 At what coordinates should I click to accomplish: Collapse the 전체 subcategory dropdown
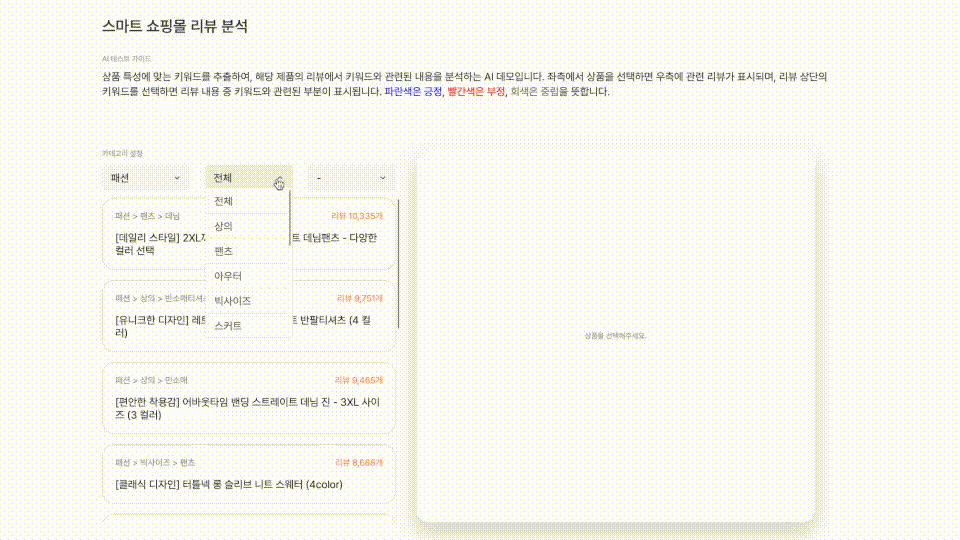249,178
